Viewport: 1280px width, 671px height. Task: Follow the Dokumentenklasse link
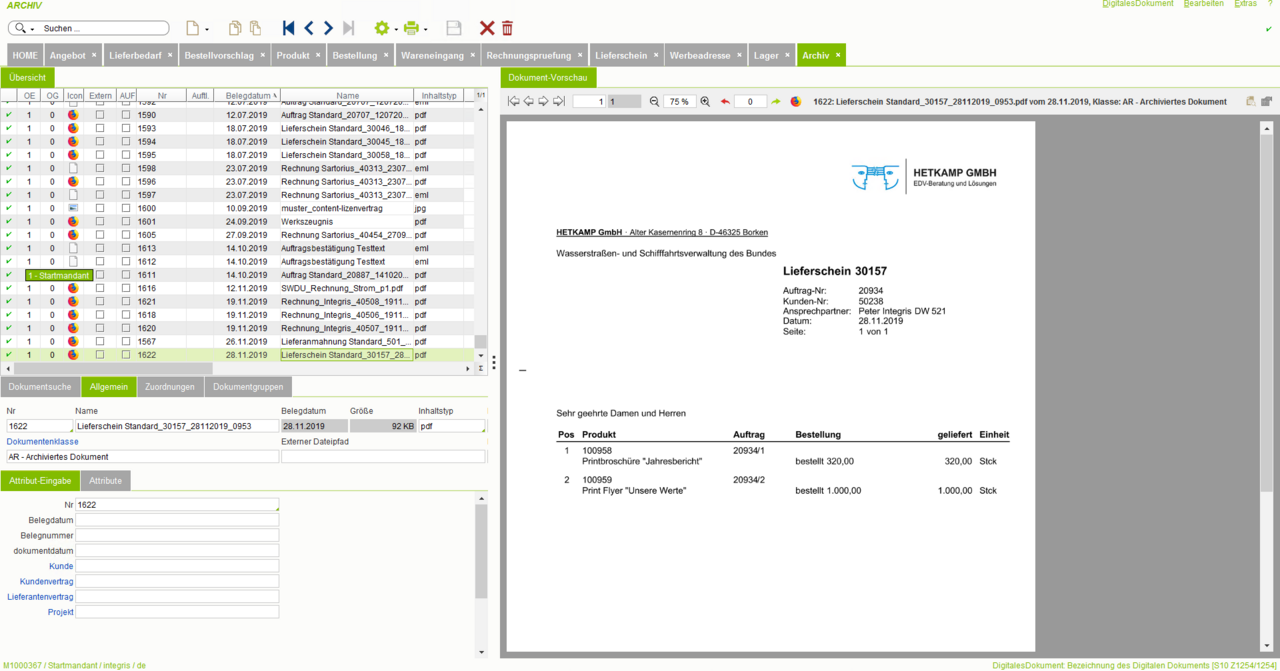click(43, 441)
